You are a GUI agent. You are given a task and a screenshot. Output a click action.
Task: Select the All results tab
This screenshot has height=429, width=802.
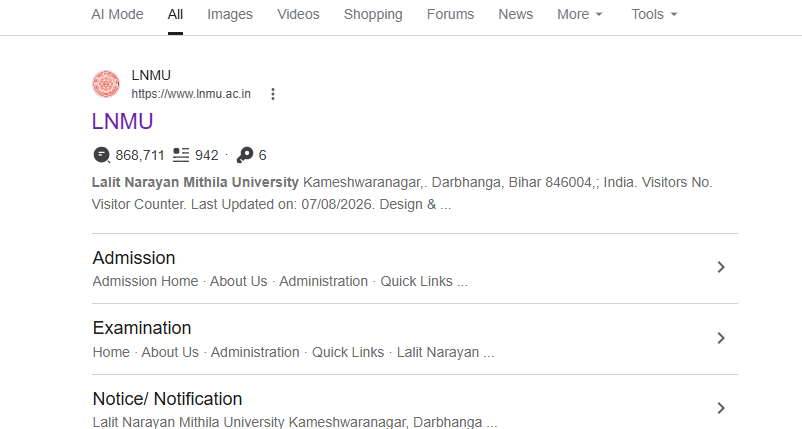coord(175,14)
